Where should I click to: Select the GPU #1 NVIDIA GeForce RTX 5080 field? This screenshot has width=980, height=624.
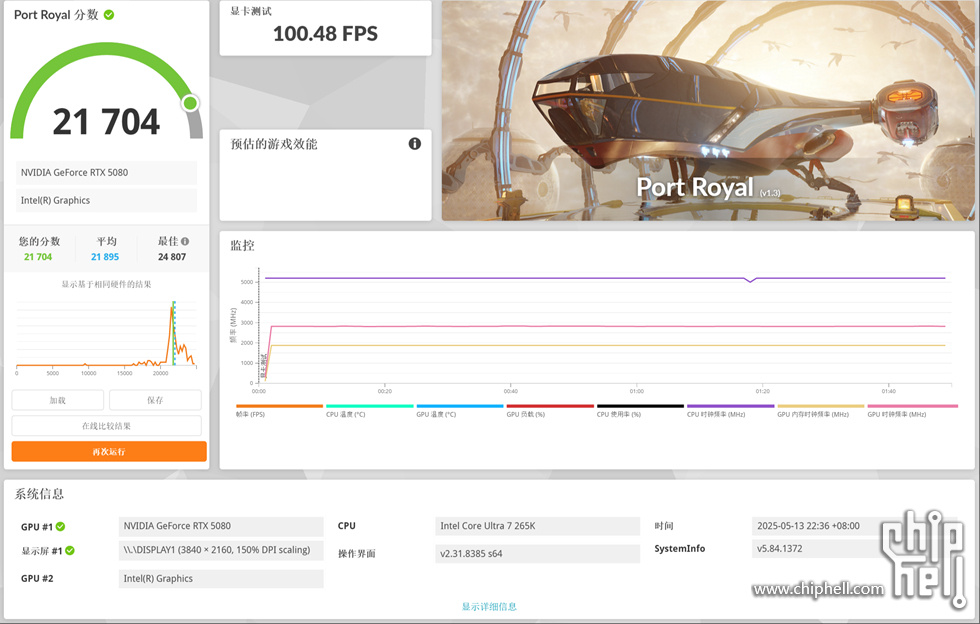[x=221, y=526]
